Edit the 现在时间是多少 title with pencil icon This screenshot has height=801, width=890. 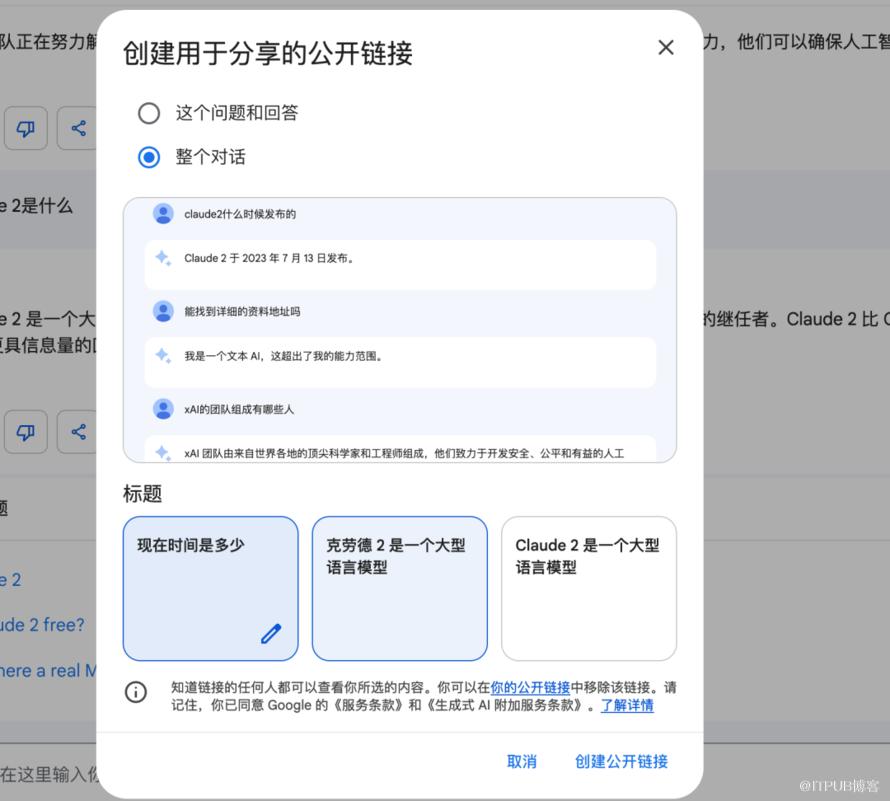pyautogui.click(x=271, y=634)
